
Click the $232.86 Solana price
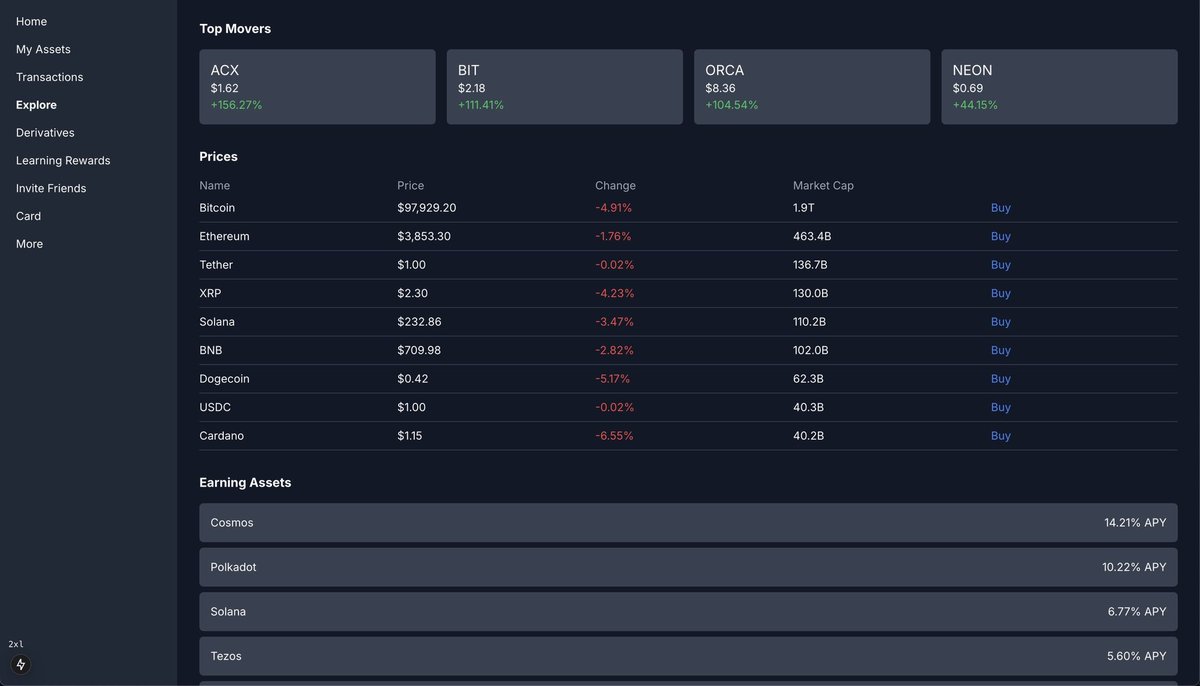[419, 322]
